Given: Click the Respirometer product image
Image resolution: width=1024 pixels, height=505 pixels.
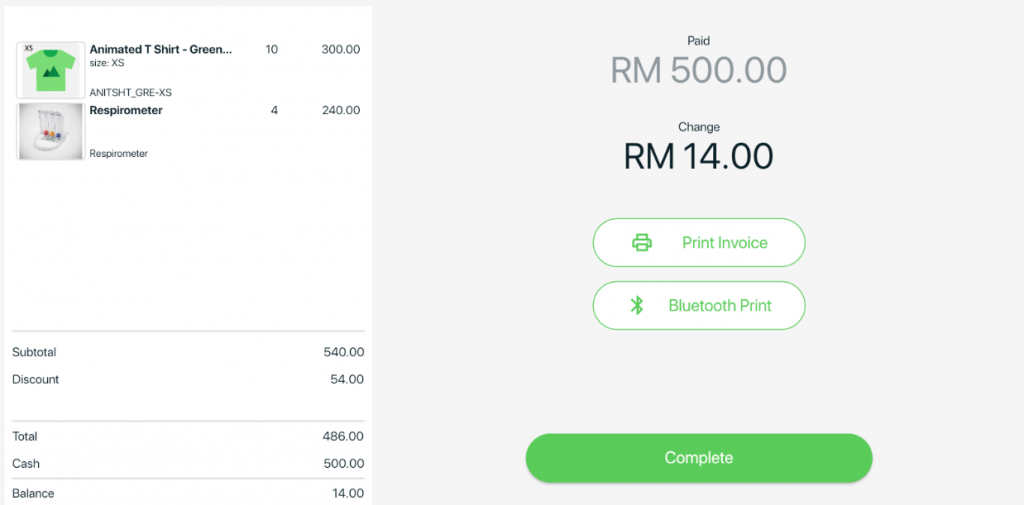Looking at the screenshot, I should tap(51, 131).
